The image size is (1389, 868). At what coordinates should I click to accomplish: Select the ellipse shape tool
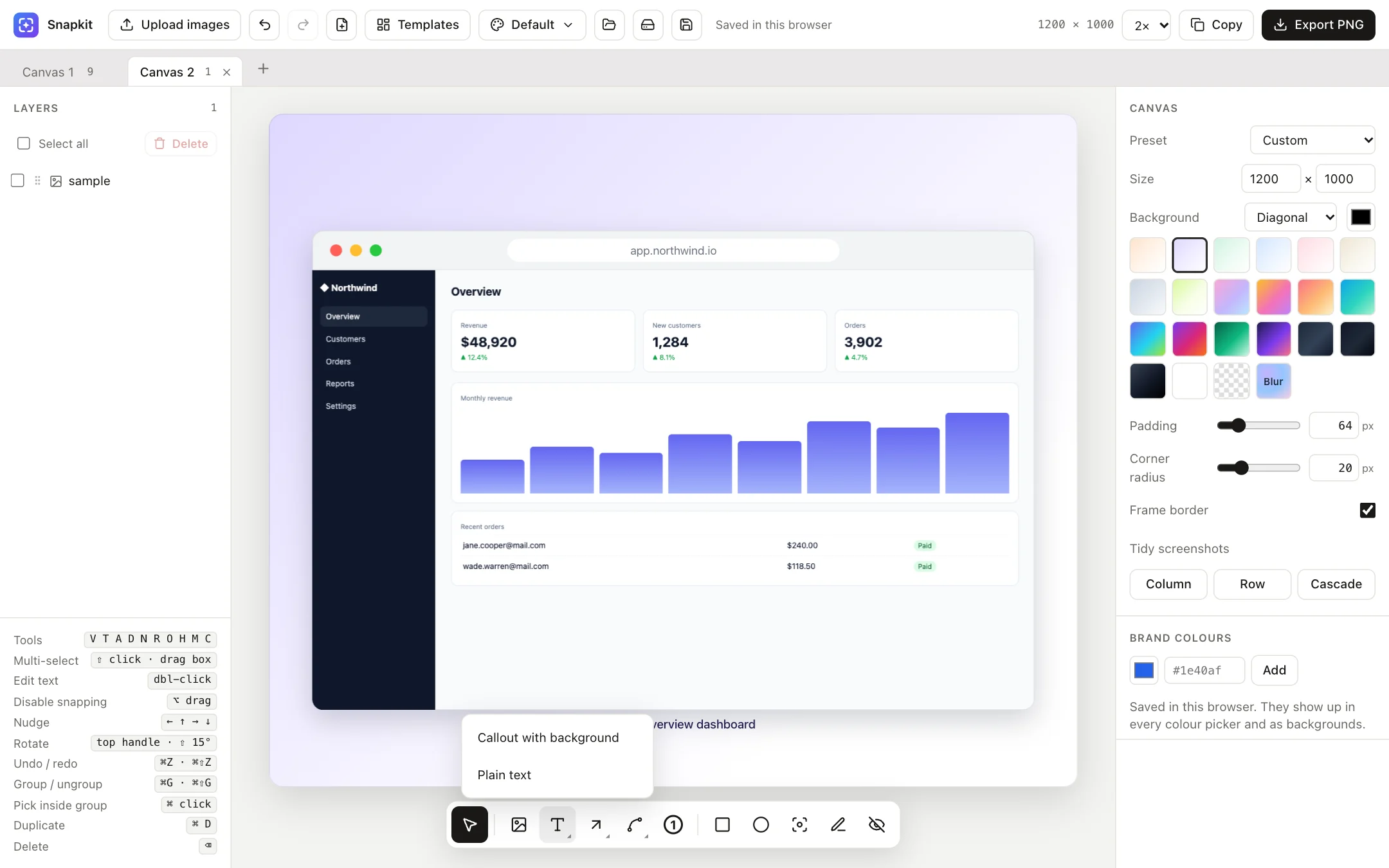coord(761,824)
